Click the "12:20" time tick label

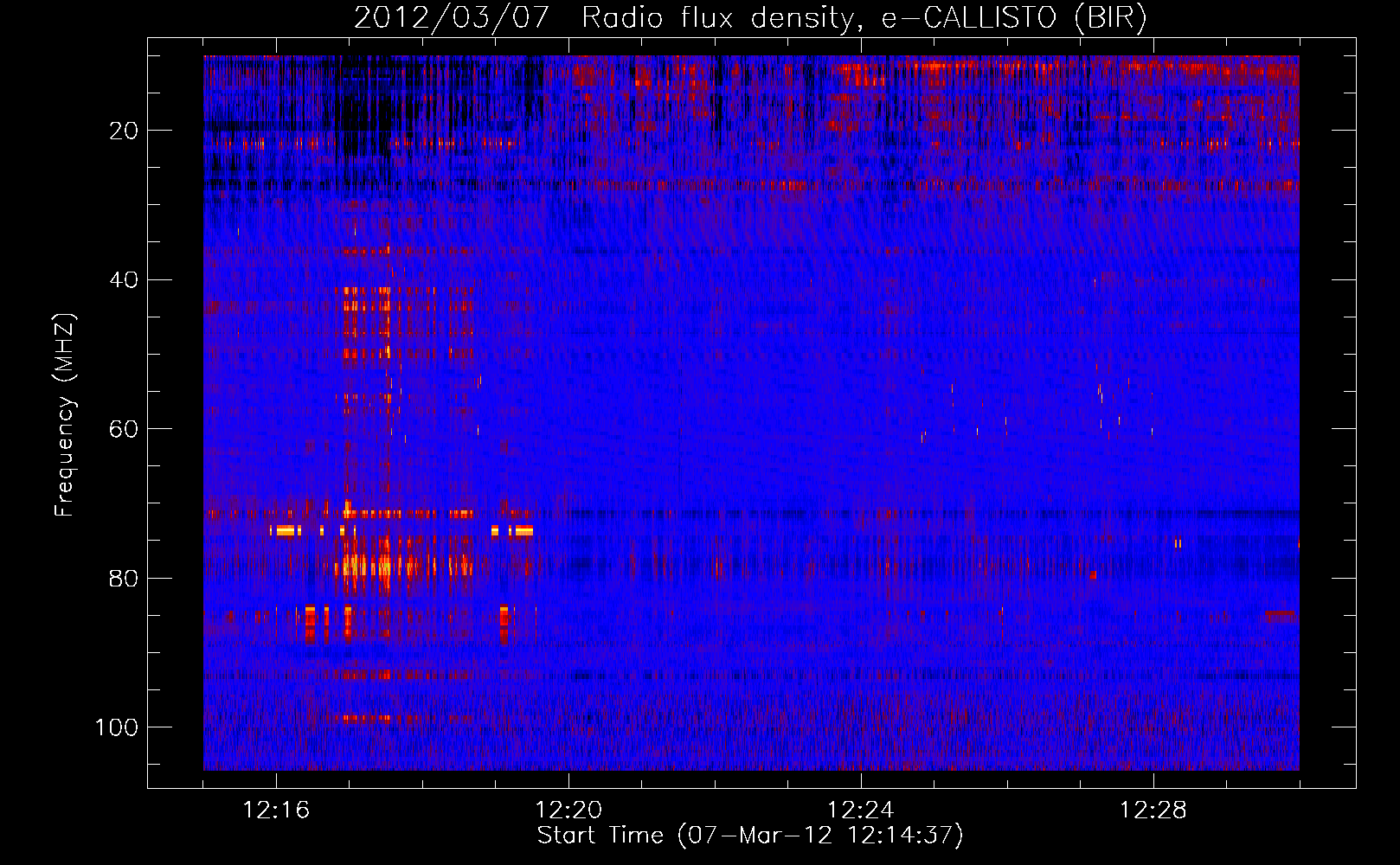[568, 811]
